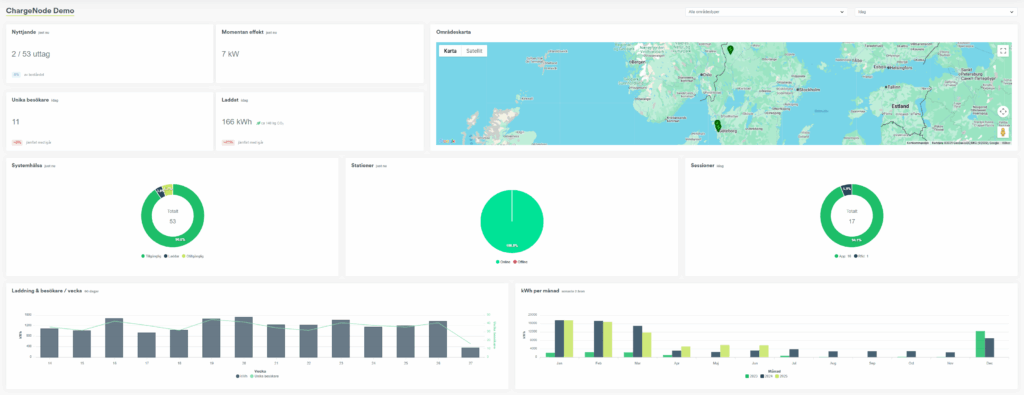Viewport: 1024px width, 395px height.
Task: Click the Google logo on the map
Action: tap(447, 141)
